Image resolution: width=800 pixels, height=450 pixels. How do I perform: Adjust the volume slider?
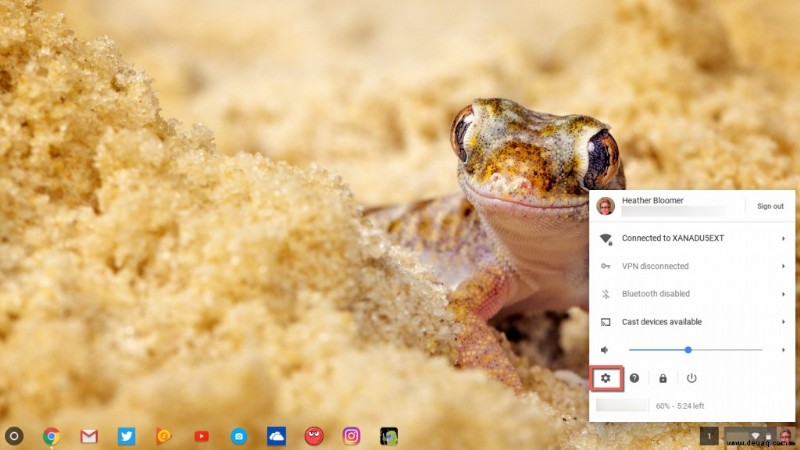click(x=695, y=350)
